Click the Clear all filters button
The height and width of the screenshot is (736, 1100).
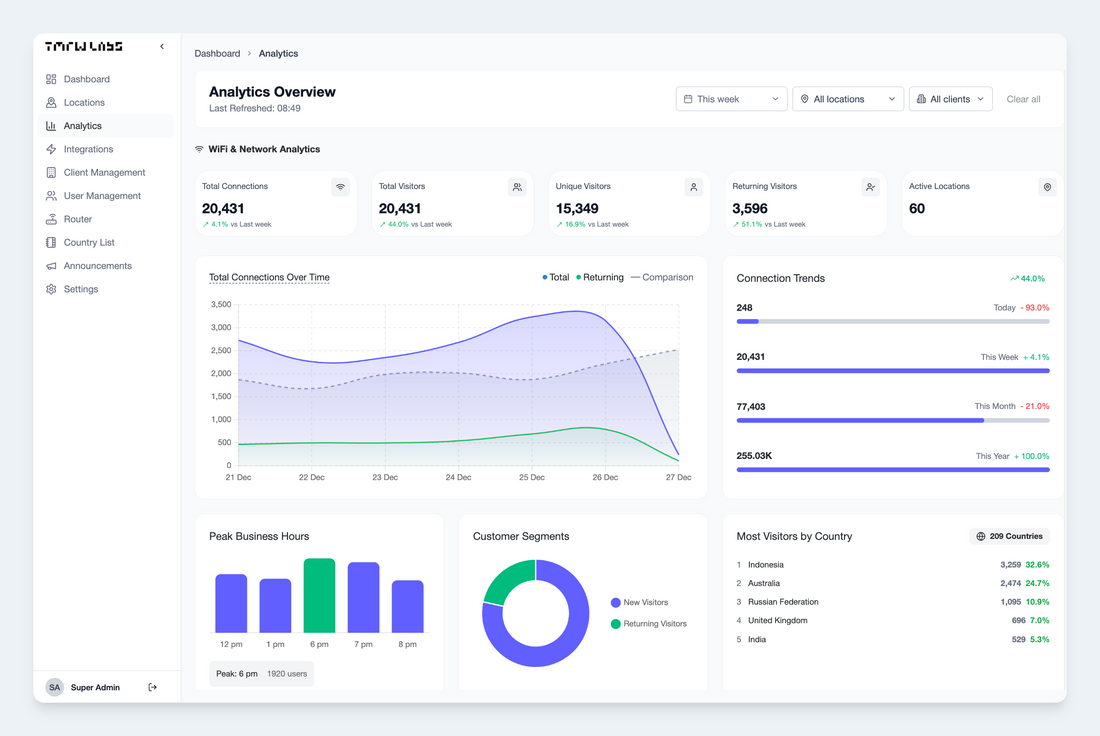pos(1024,99)
